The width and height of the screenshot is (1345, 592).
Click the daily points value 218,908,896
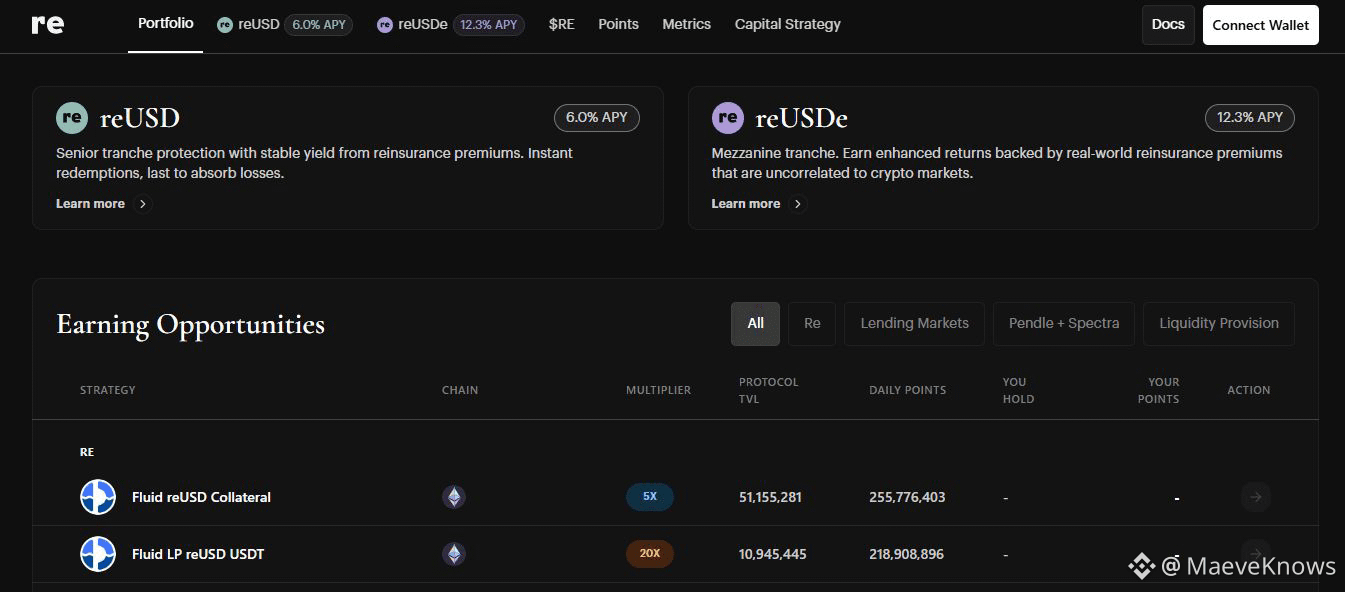[x=906, y=554]
